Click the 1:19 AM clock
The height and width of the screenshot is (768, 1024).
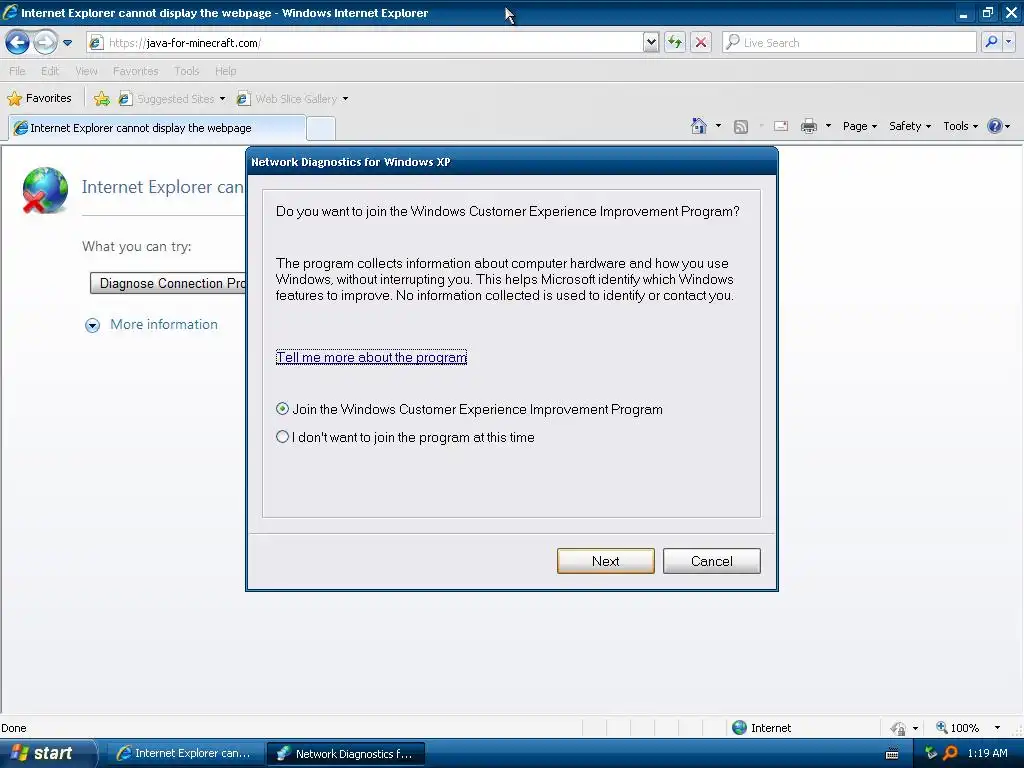click(x=987, y=753)
